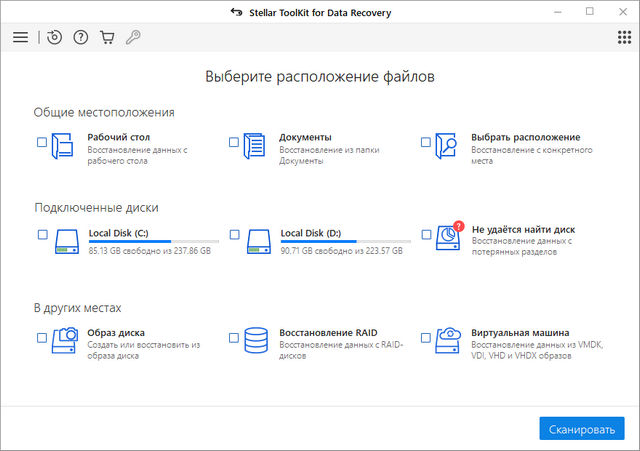Screen dimensions: 640x451
Task: Click the Local Disk (D:) label
Action: point(311,233)
